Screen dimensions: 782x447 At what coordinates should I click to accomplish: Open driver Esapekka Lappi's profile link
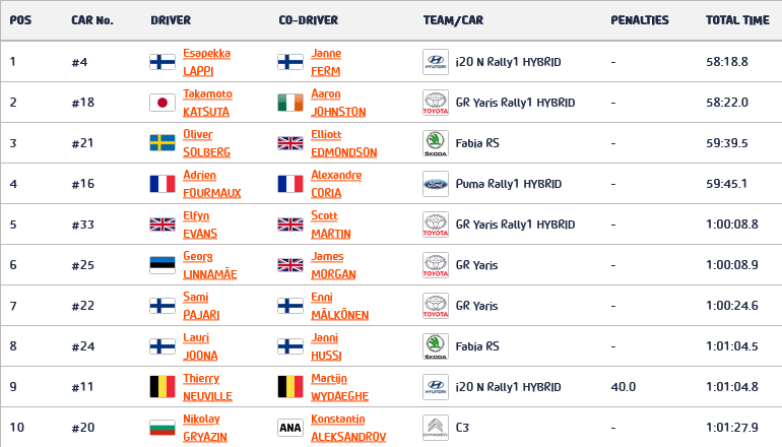(x=207, y=62)
